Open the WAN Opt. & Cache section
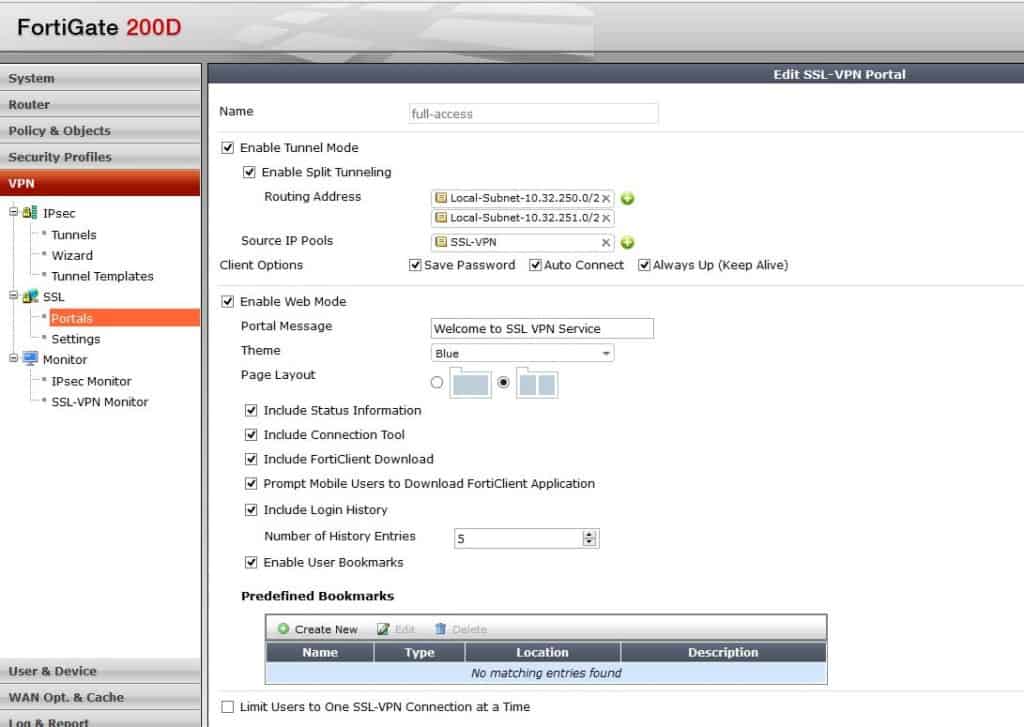Viewport: 1024px width, 727px height. coord(101,697)
